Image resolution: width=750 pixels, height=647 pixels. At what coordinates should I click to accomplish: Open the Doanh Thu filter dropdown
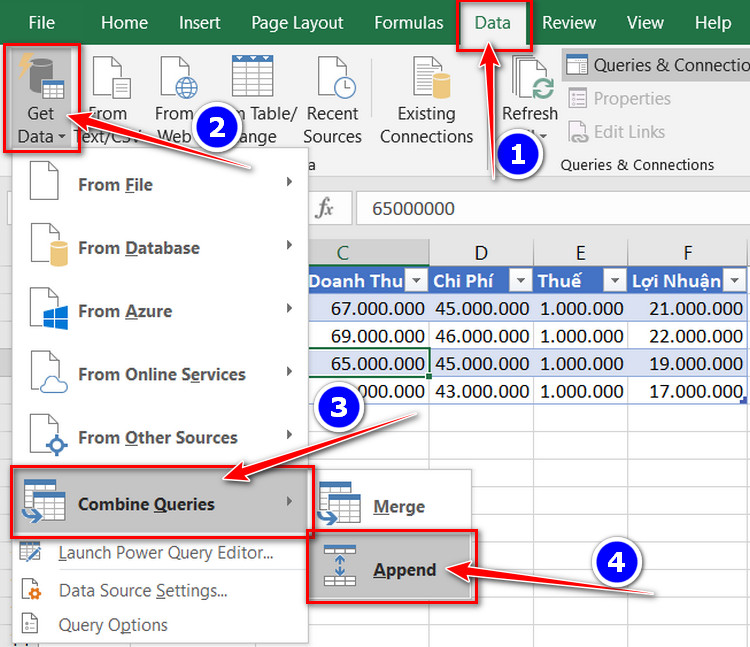click(x=416, y=280)
